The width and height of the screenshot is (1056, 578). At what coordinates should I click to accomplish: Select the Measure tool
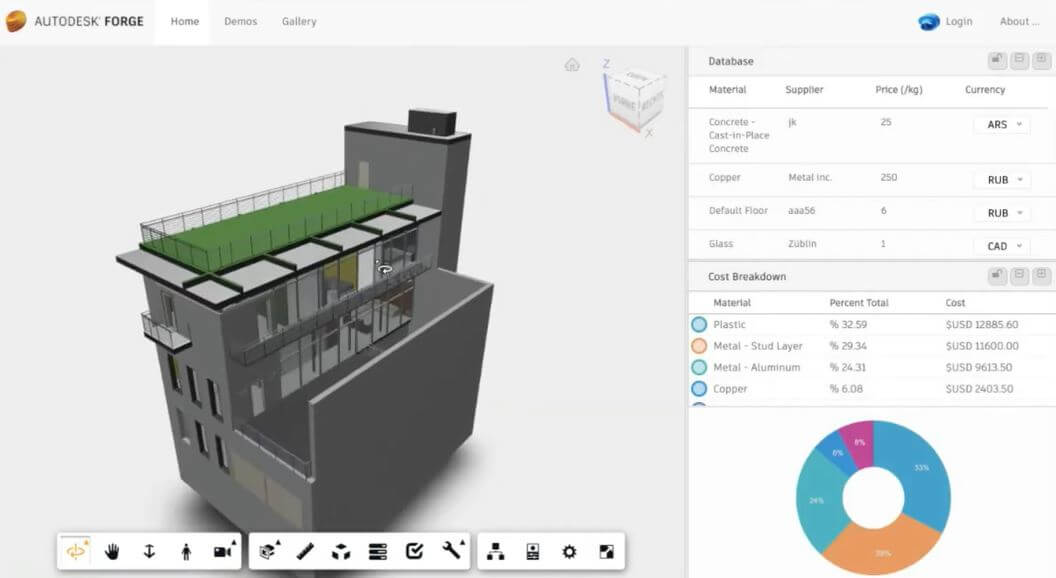tap(305, 549)
